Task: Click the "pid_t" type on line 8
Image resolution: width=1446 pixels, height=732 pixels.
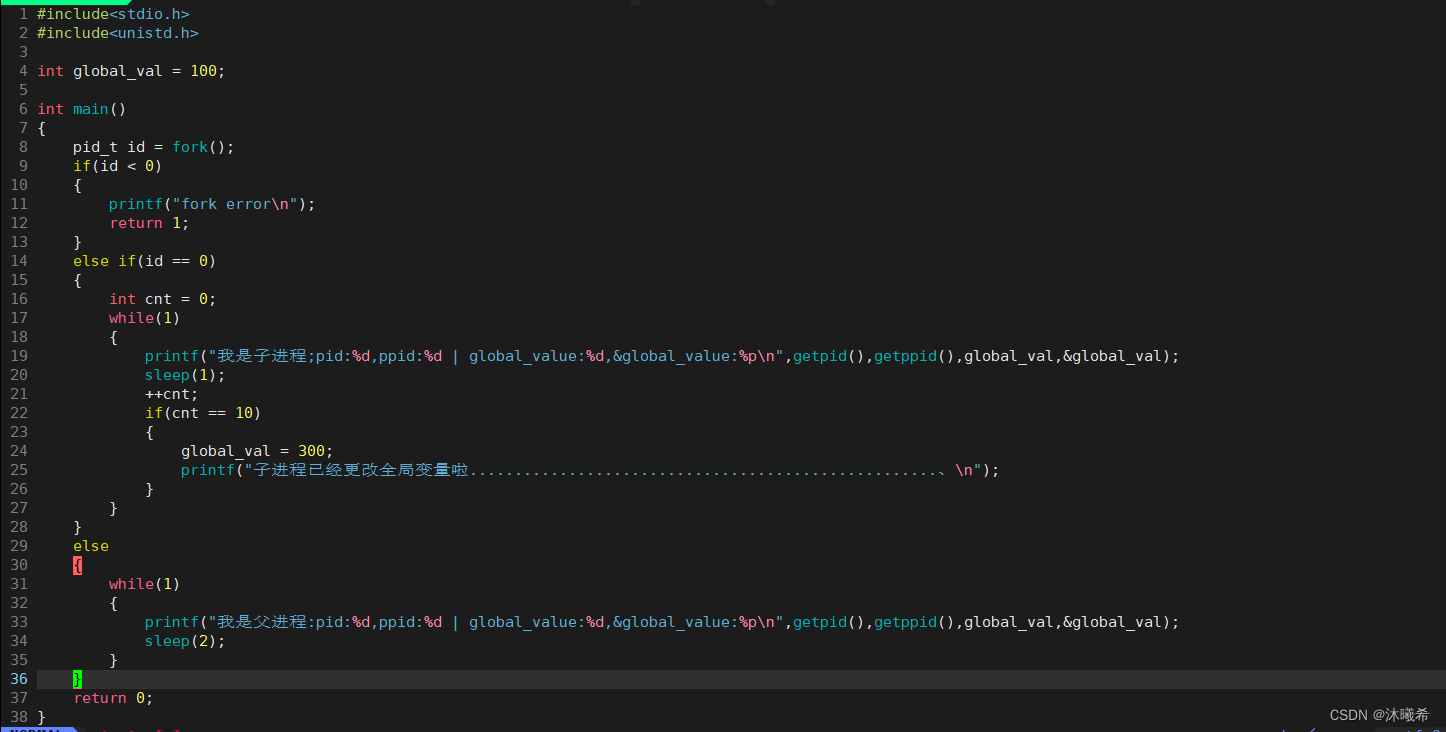Action: (x=95, y=147)
